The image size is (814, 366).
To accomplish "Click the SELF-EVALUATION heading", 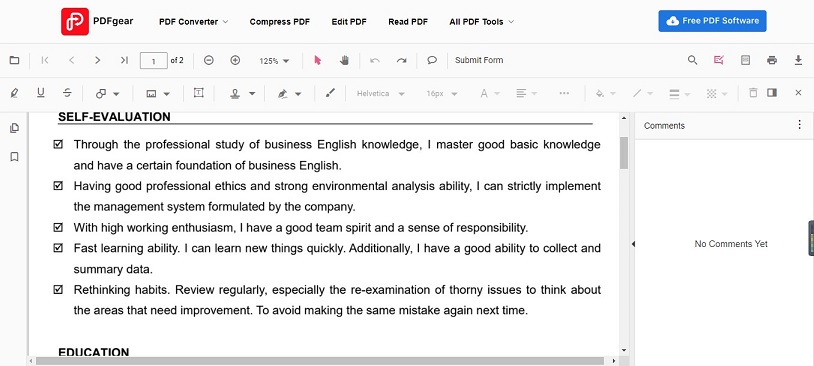I will pos(114,117).
